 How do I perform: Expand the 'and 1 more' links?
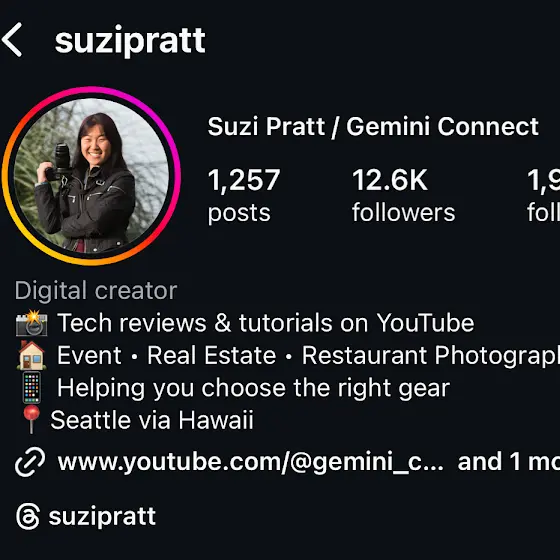point(509,461)
